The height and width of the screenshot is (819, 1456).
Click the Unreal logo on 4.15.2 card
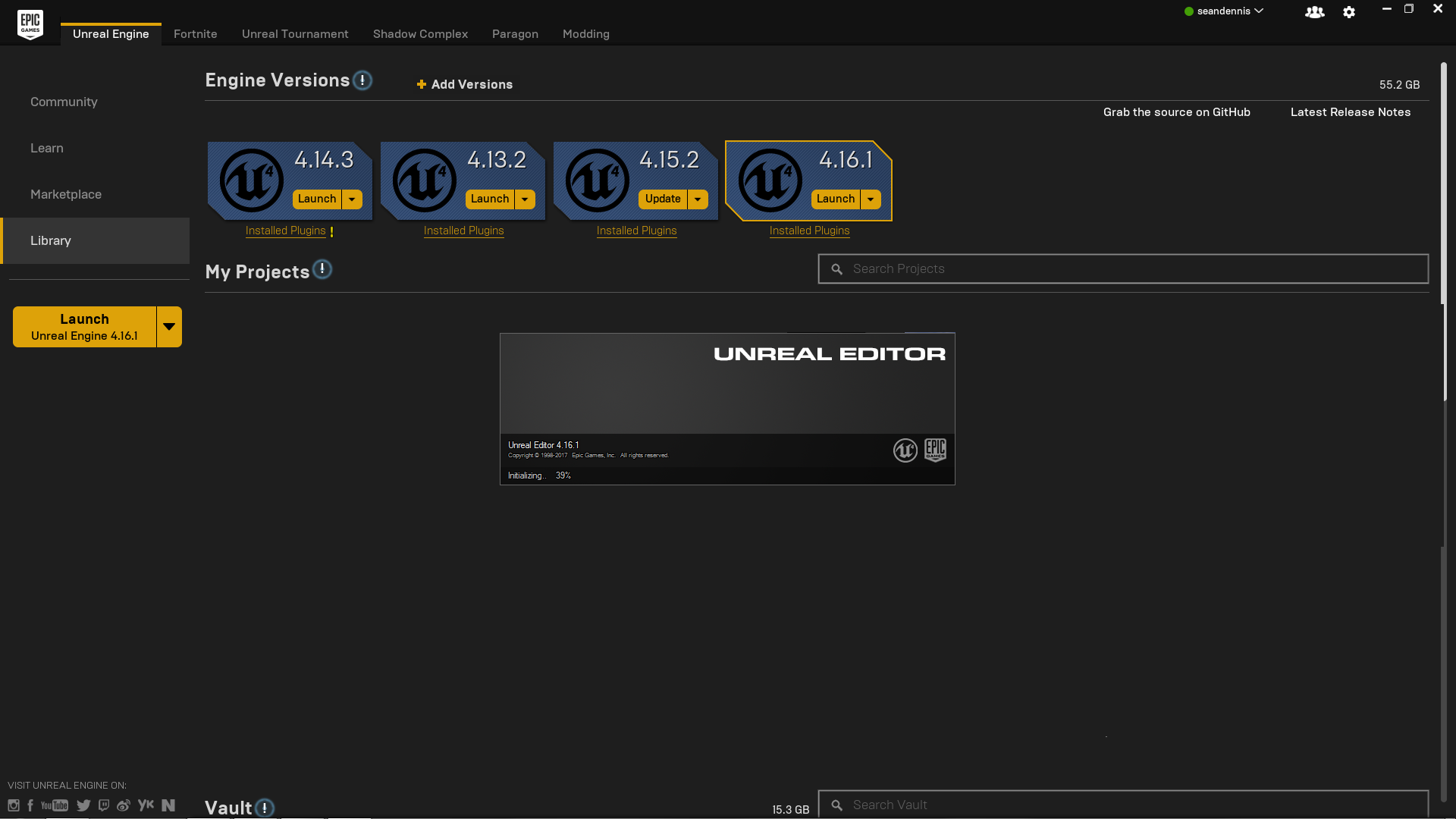click(x=597, y=180)
